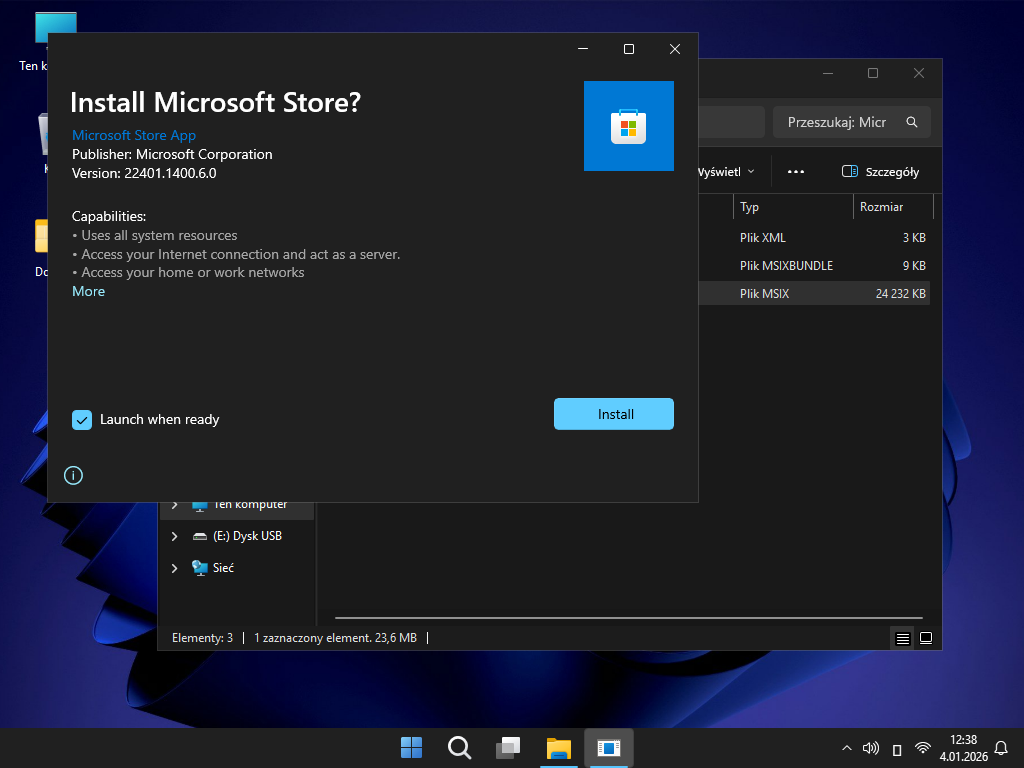Click the info icon in installer

pyautogui.click(x=73, y=475)
